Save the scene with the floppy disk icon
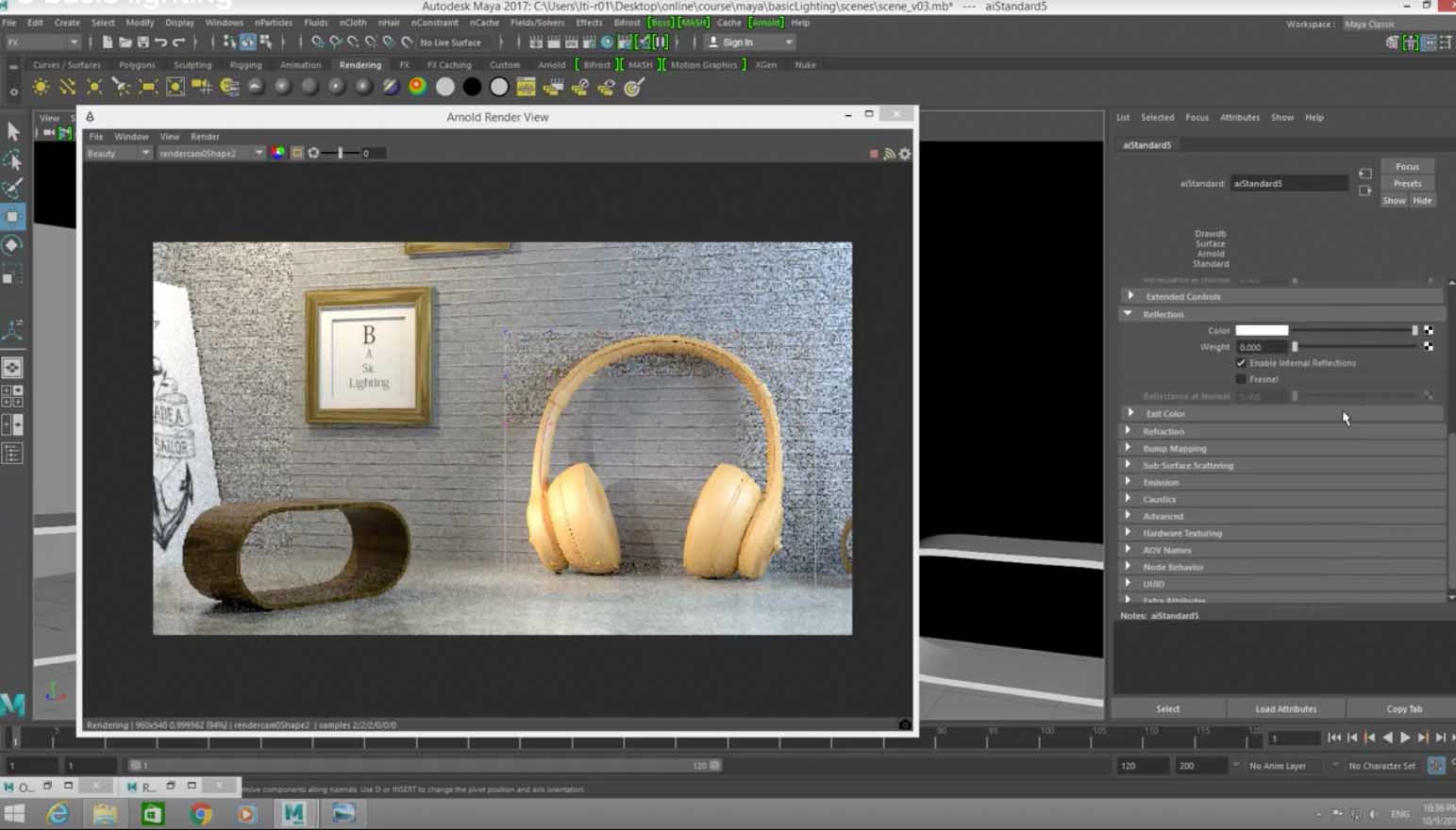This screenshot has width=1456, height=830. click(143, 42)
